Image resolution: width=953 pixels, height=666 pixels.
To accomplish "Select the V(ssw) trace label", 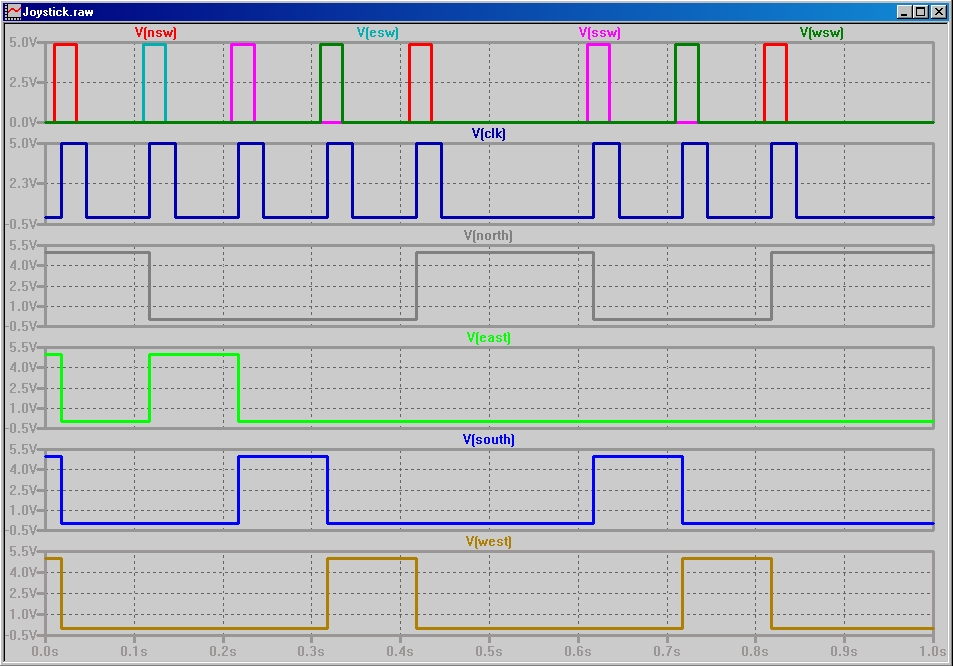I will [600, 33].
